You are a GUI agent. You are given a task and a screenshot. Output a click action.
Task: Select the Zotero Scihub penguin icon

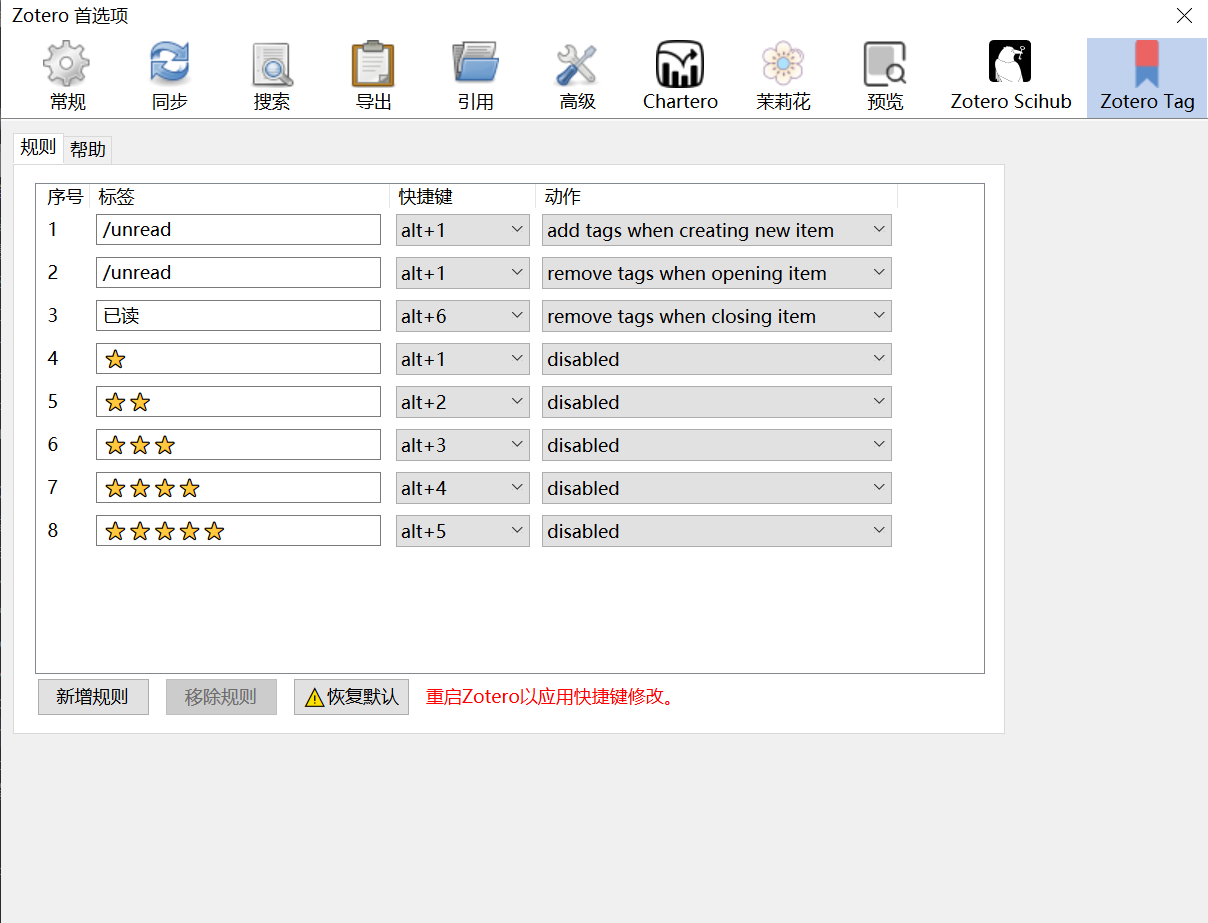click(x=1009, y=75)
